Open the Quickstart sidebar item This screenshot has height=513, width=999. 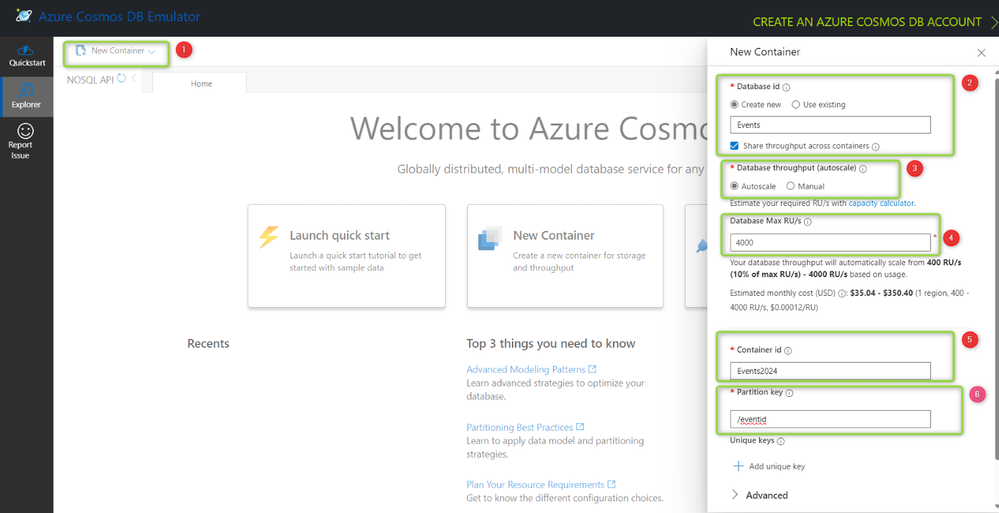tap(25, 57)
